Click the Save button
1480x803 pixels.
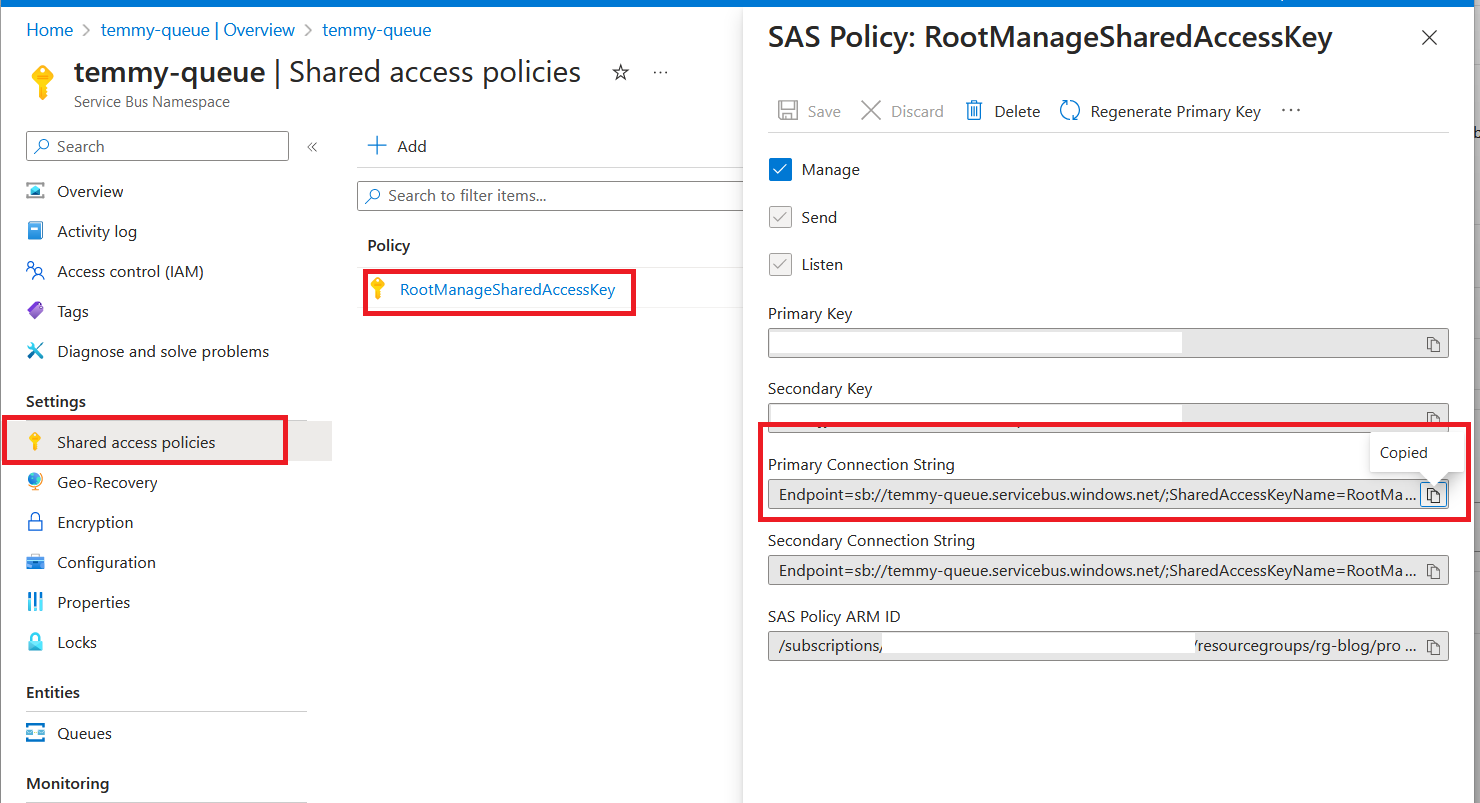coord(809,111)
